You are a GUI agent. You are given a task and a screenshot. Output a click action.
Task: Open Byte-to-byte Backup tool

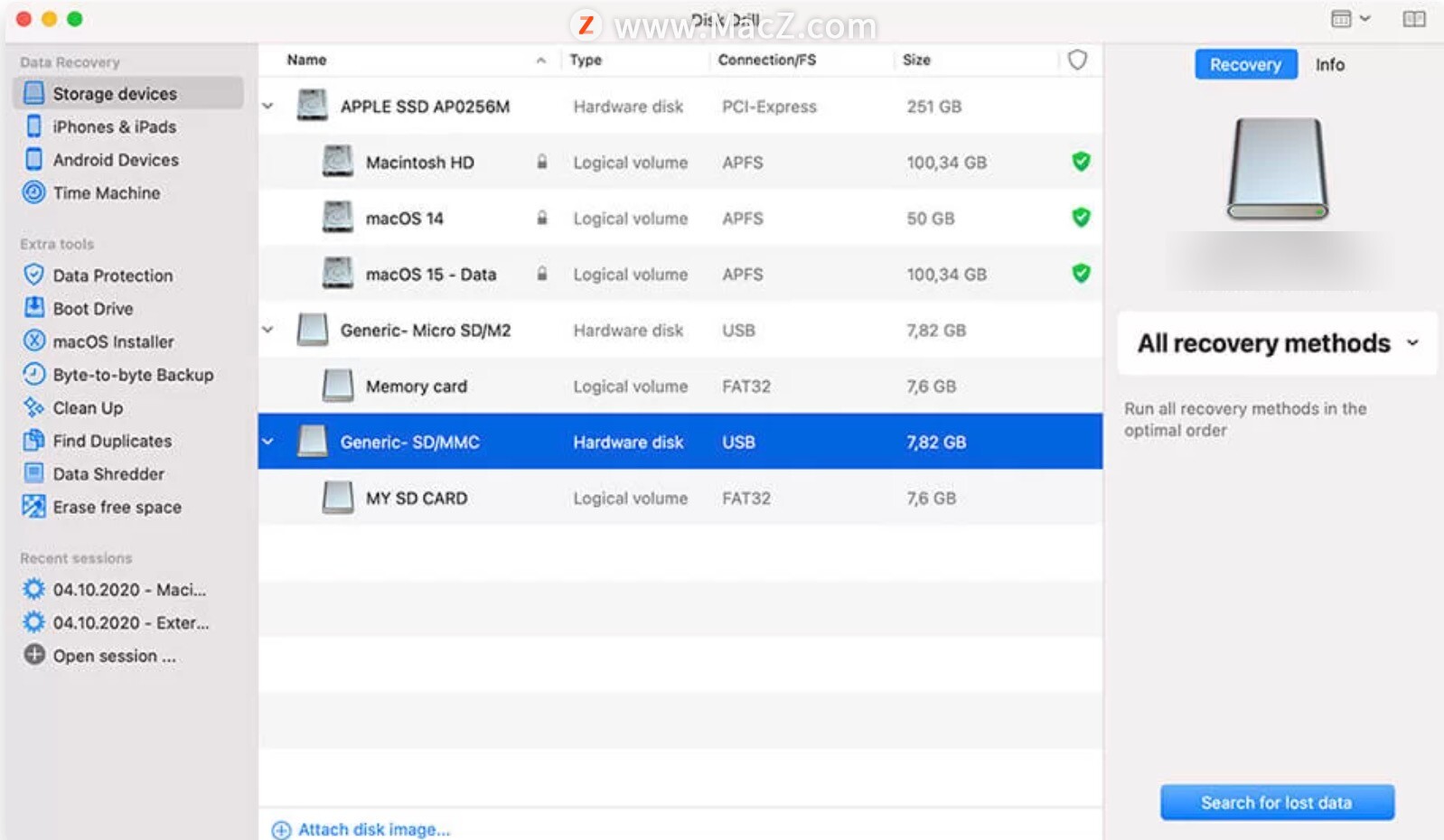pyautogui.click(x=133, y=374)
